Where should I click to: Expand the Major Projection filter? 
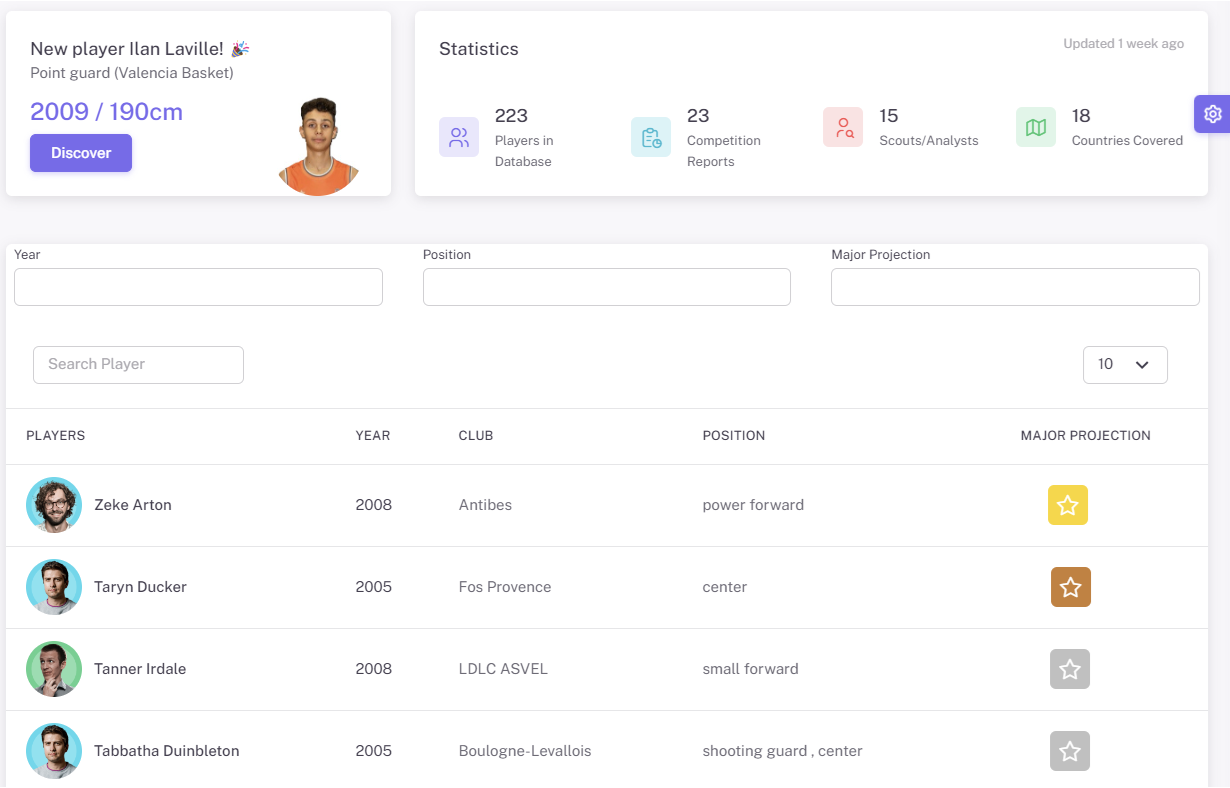click(1015, 287)
